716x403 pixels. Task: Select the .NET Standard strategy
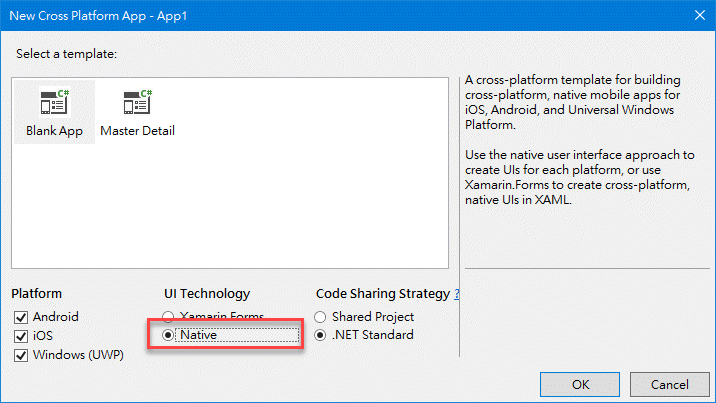tap(320, 335)
